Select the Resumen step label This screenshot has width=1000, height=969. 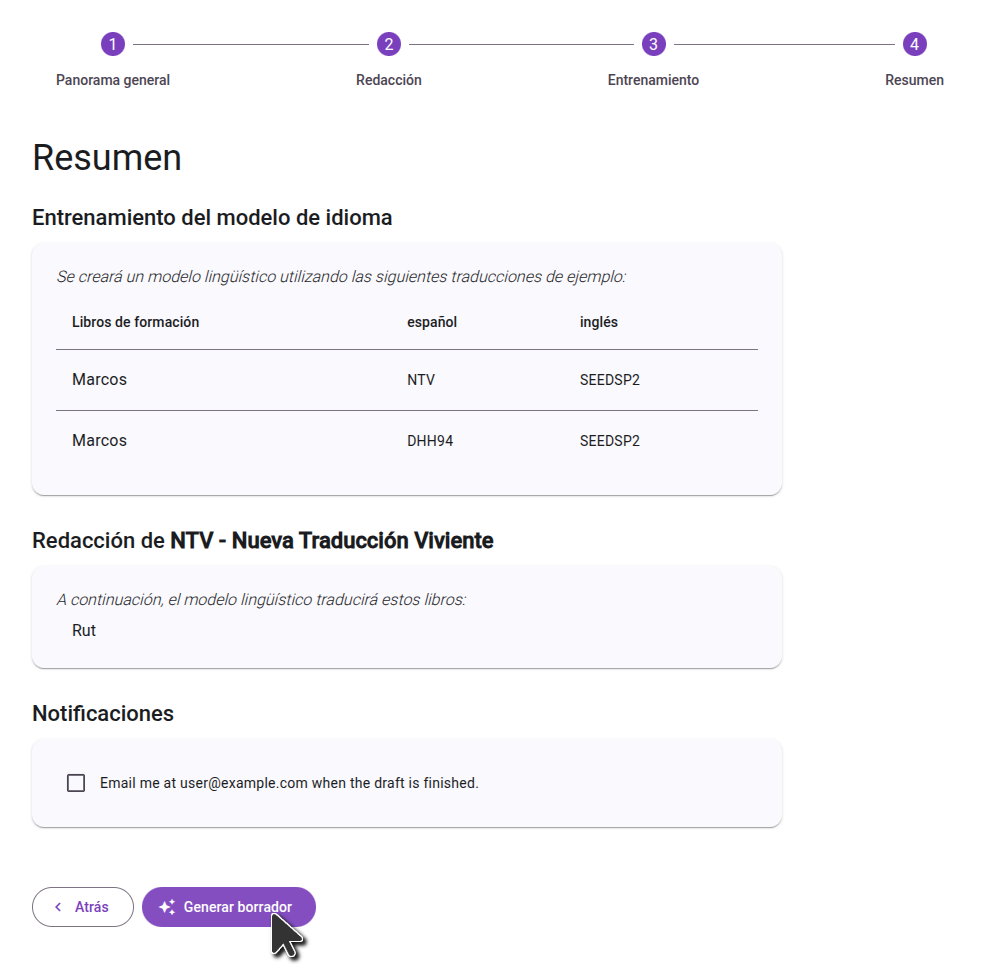tap(914, 80)
